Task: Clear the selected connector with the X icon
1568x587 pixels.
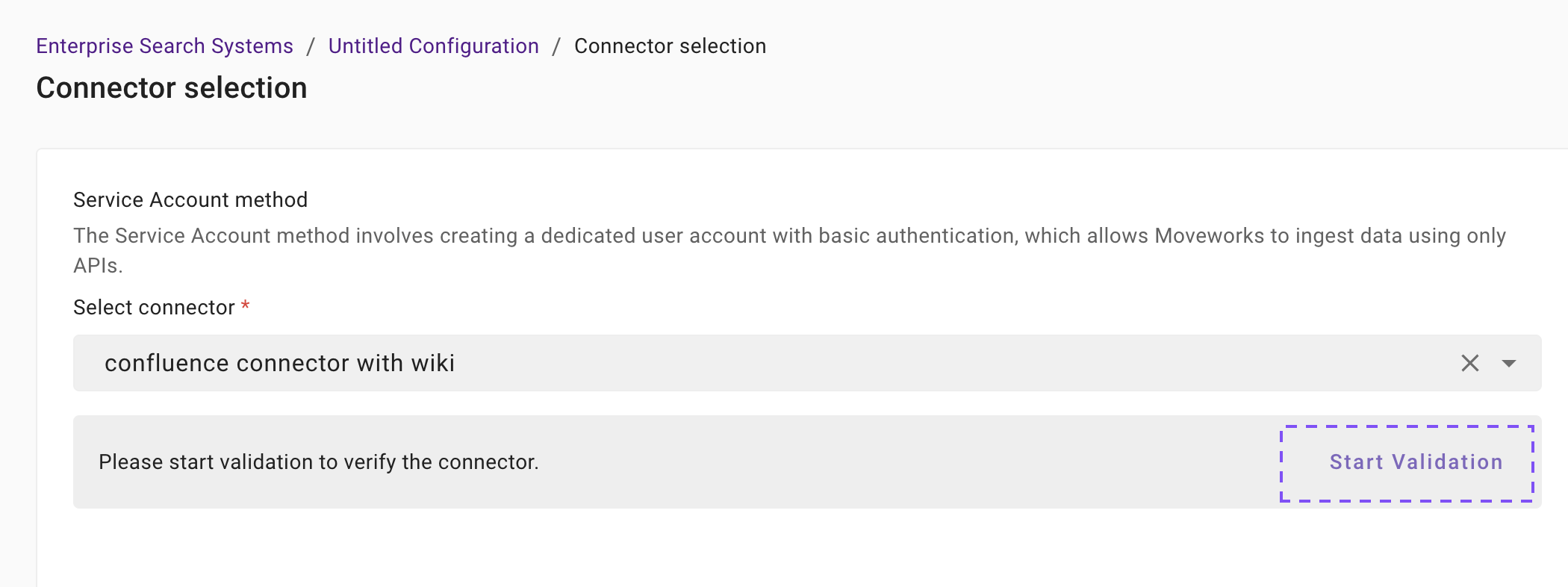Action: pos(1469,363)
